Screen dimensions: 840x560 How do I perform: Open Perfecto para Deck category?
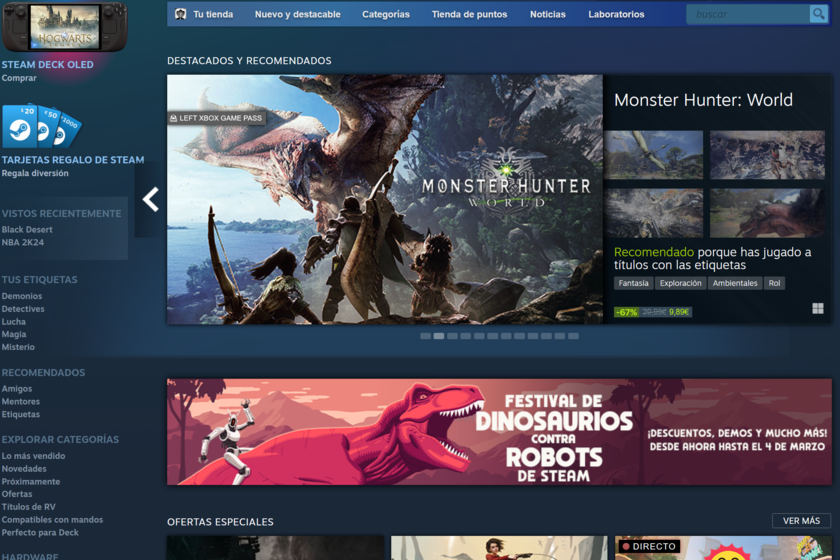click(40, 533)
